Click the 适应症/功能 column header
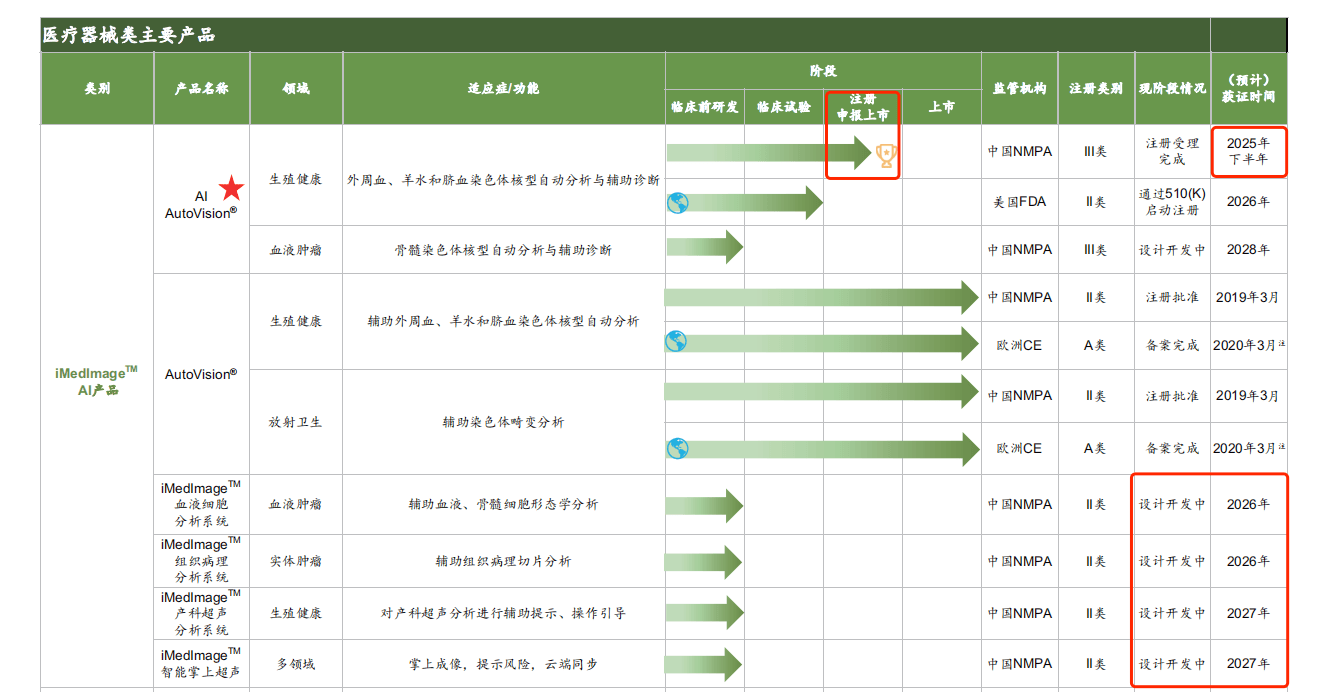Image resolution: width=1328 pixels, height=692 pixels. coord(504,88)
